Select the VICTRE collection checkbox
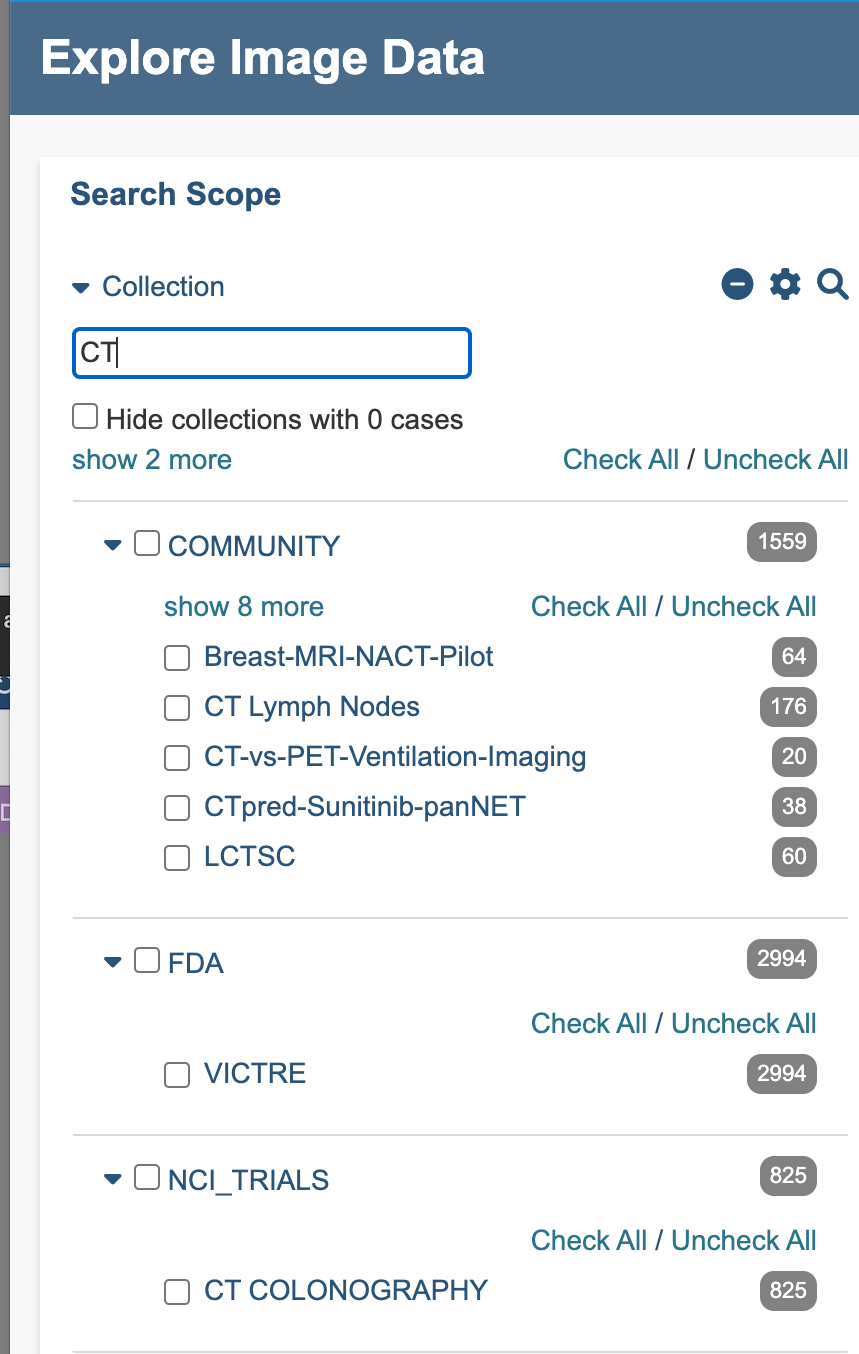859x1354 pixels. 177,1074
